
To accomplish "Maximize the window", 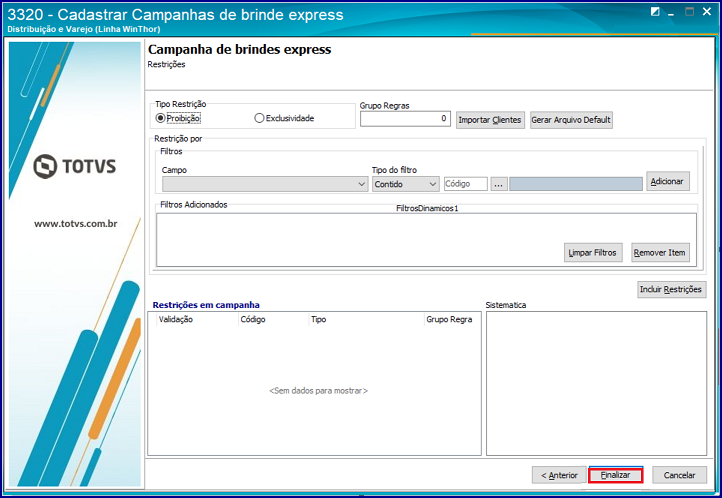I will point(689,12).
